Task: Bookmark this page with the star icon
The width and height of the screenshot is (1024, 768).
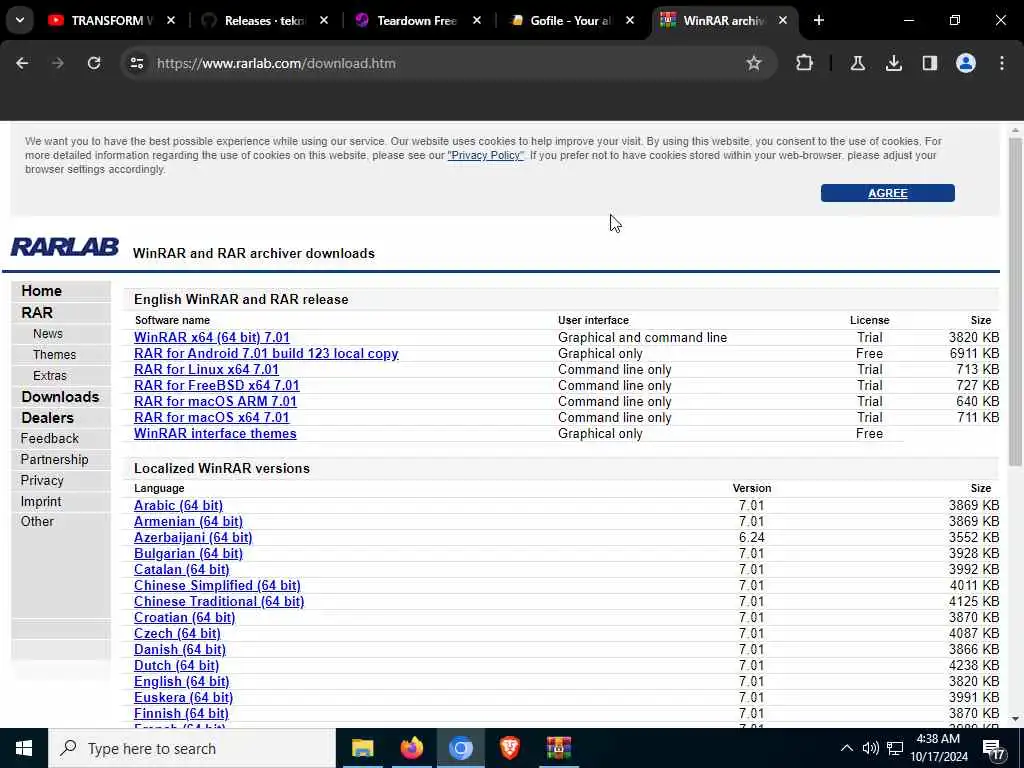Action: [754, 63]
